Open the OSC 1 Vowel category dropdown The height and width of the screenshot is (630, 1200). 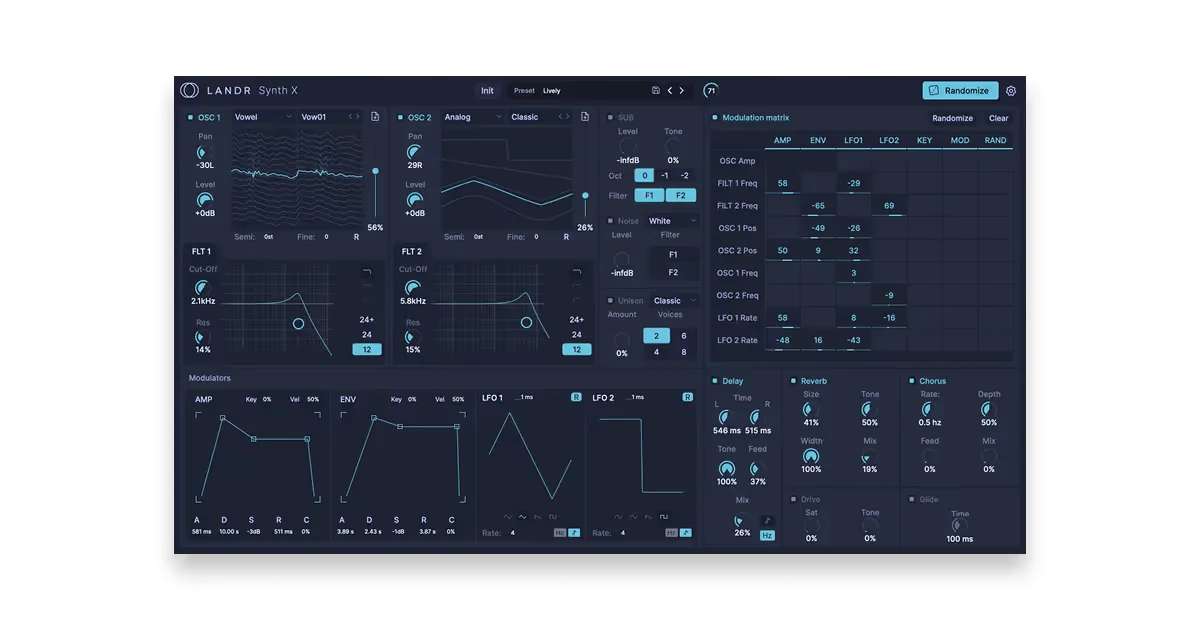(263, 117)
